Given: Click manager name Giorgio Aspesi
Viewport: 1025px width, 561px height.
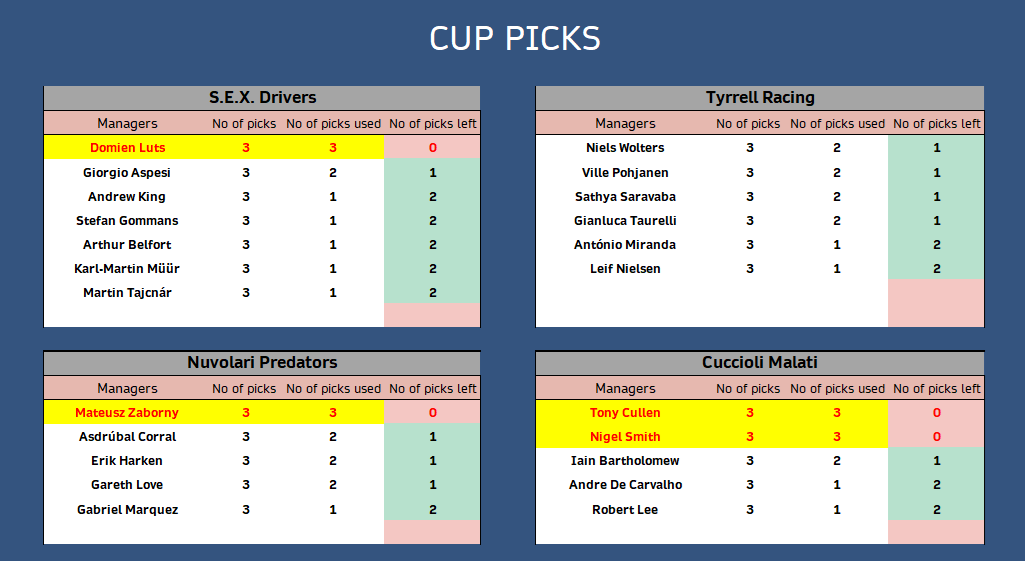Looking at the screenshot, I should pyautogui.click(x=127, y=173).
